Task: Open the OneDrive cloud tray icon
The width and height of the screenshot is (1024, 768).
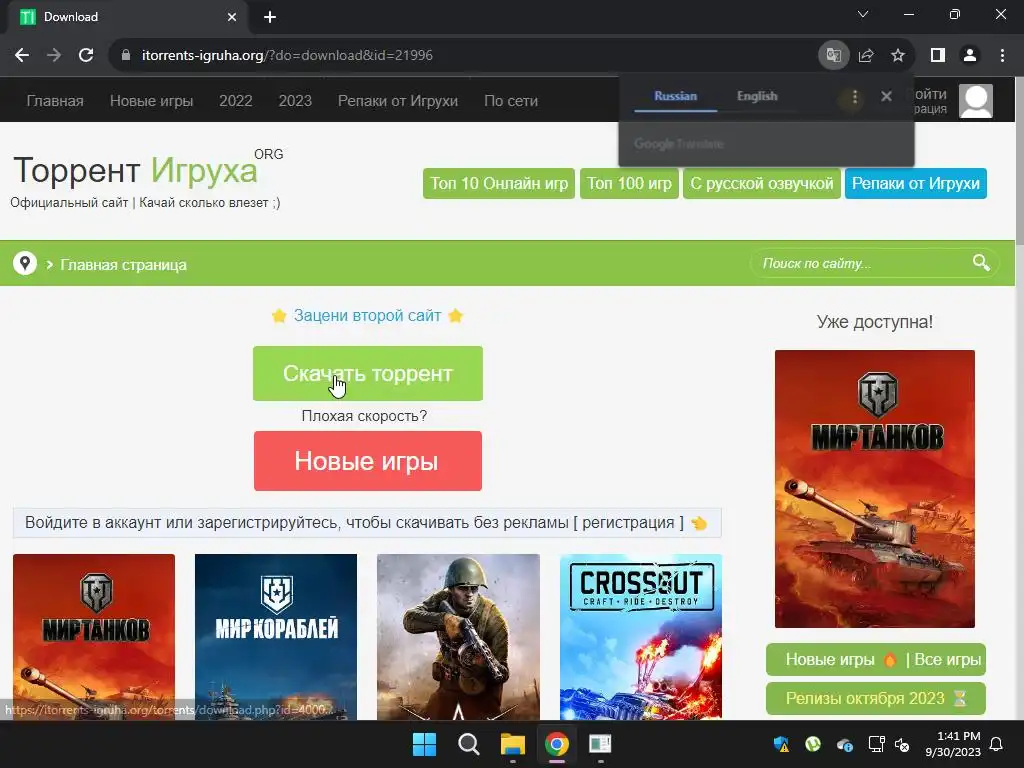Action: pos(844,744)
